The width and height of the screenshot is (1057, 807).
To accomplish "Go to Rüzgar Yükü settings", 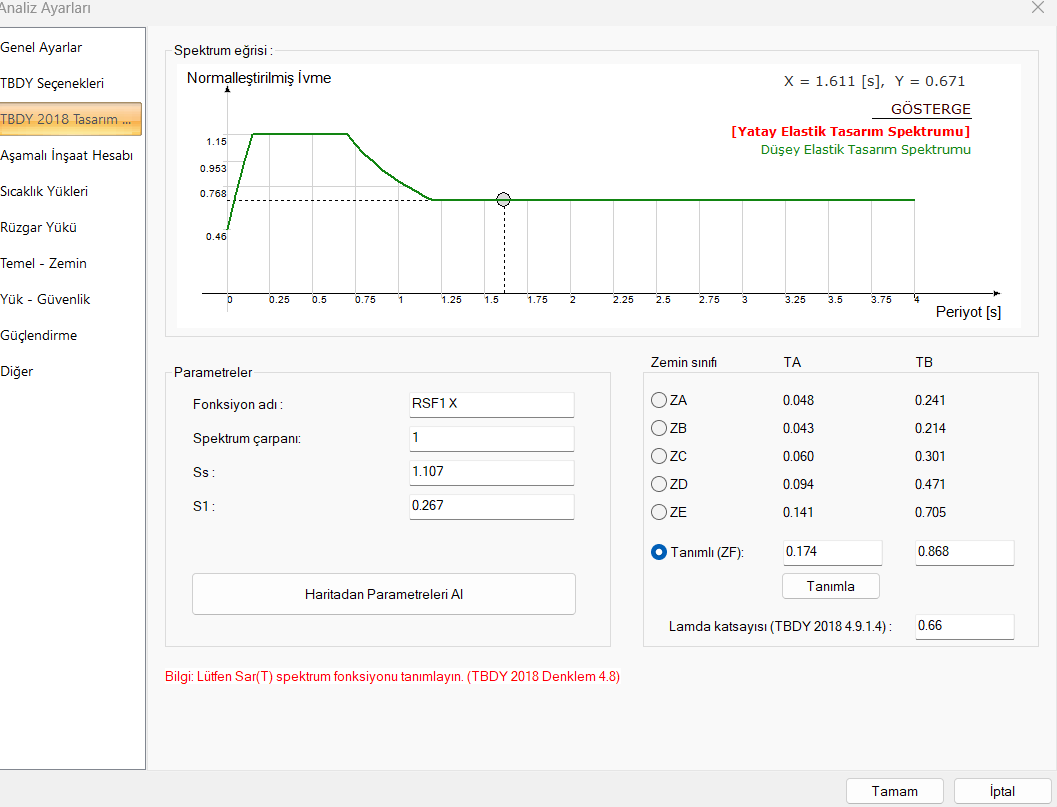I will coord(39,227).
